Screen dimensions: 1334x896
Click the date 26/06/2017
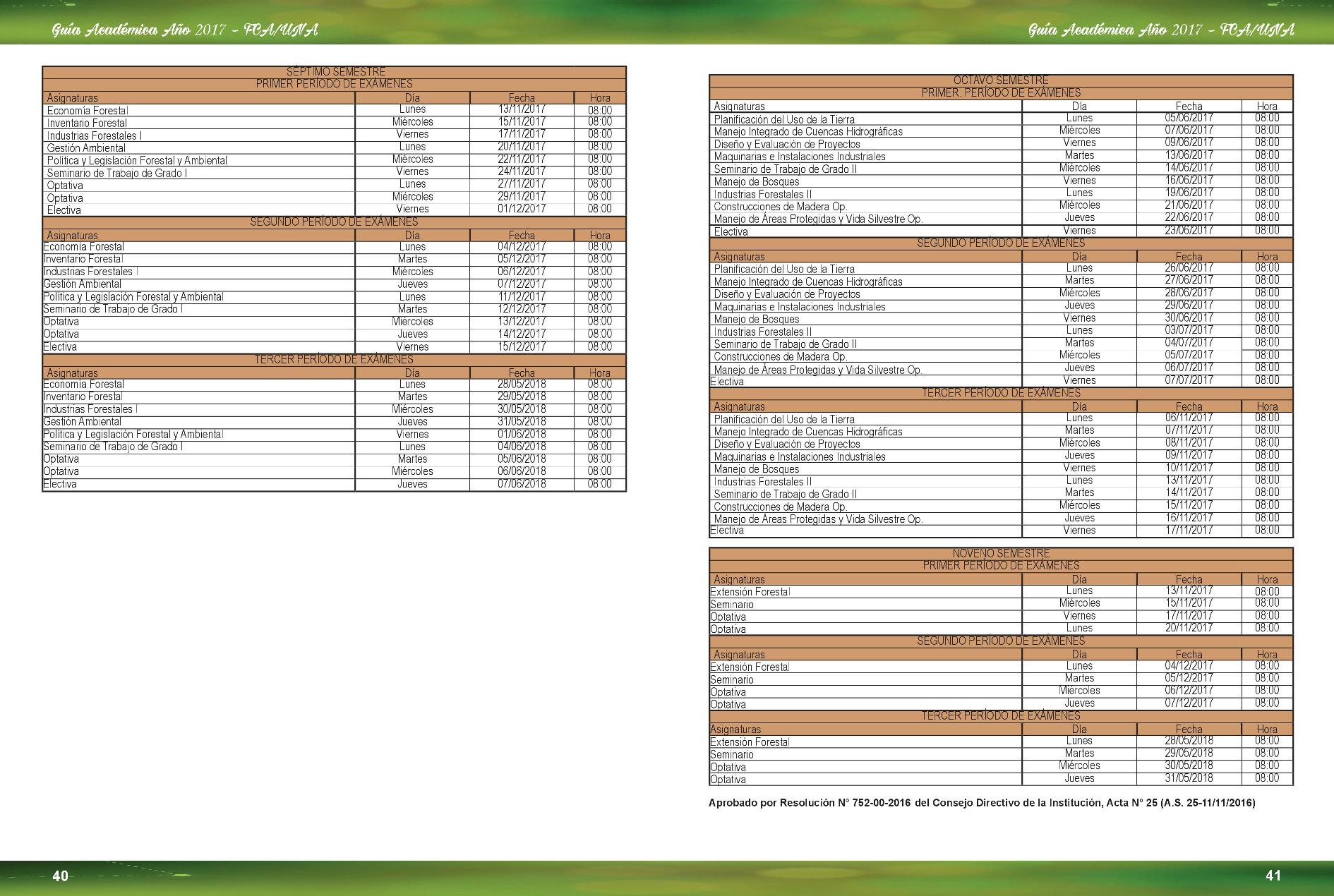[x=1189, y=268]
